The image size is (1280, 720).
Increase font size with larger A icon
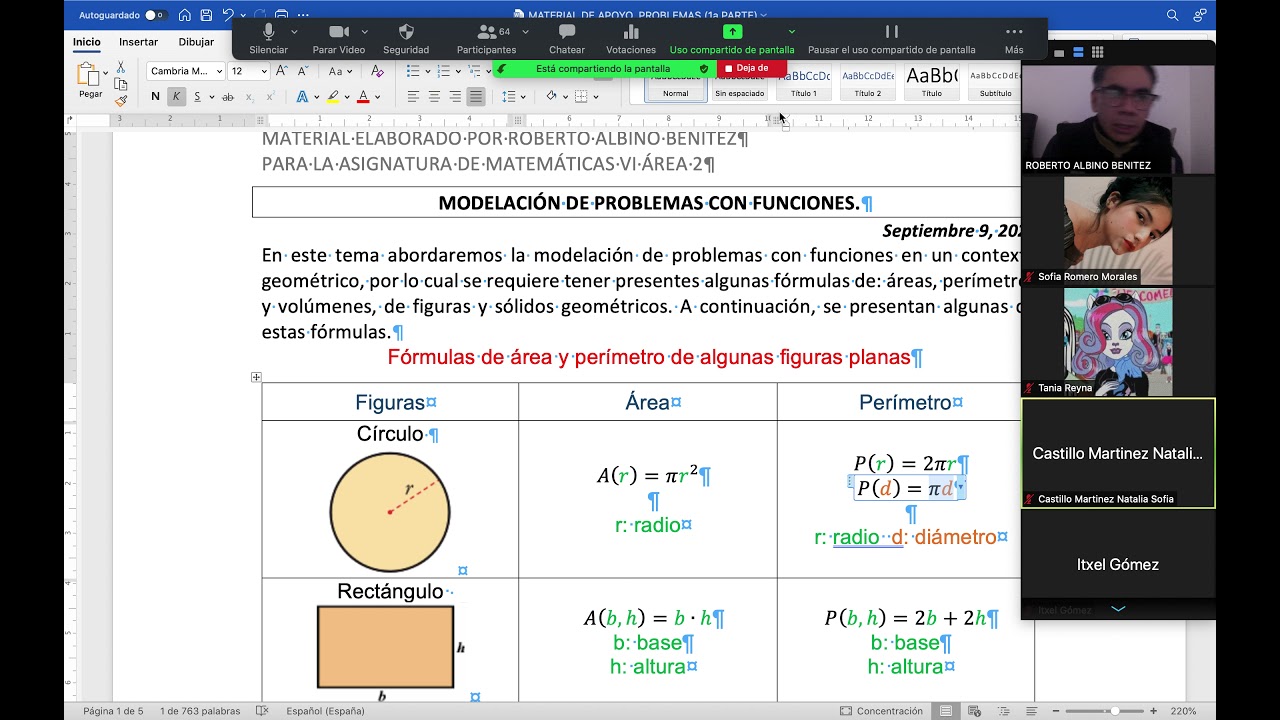click(281, 71)
